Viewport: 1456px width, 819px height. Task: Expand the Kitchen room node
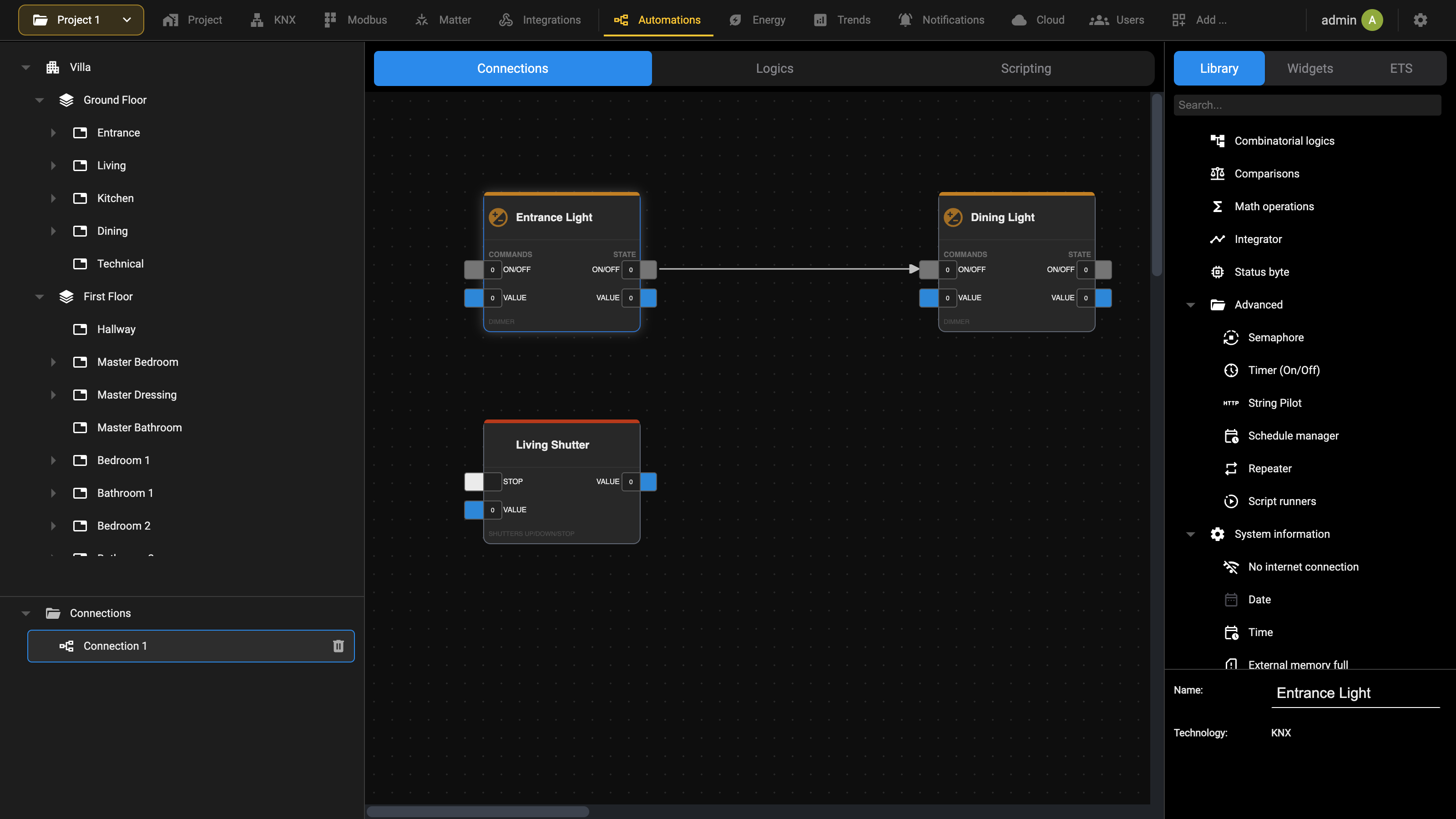[x=53, y=198]
